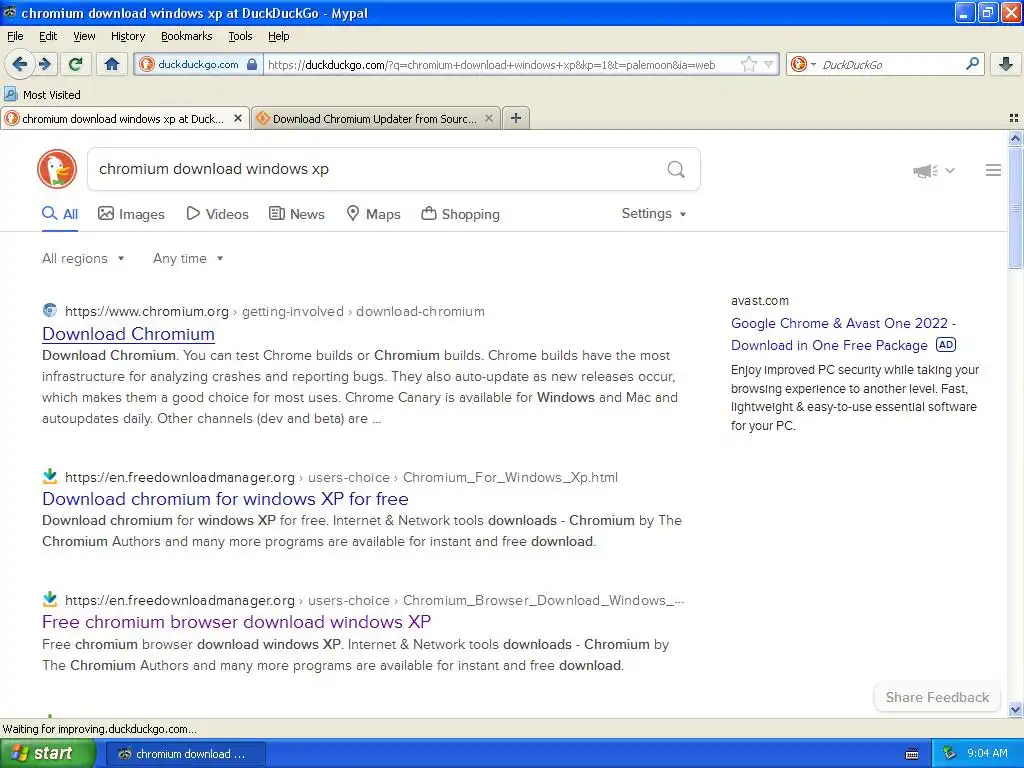Expand the Any time filter

(188, 258)
